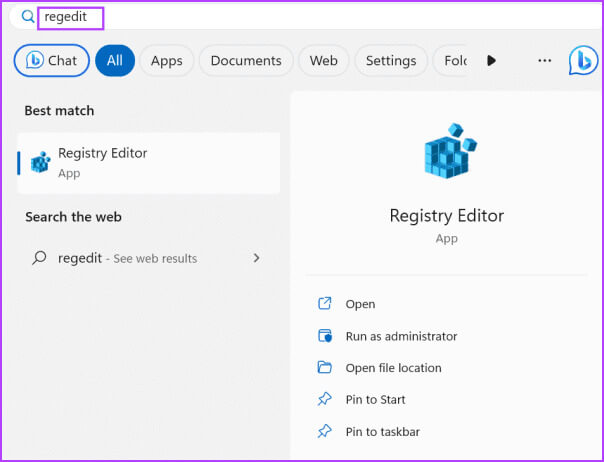Click the Registry Editor title in preview pane

tap(446, 216)
